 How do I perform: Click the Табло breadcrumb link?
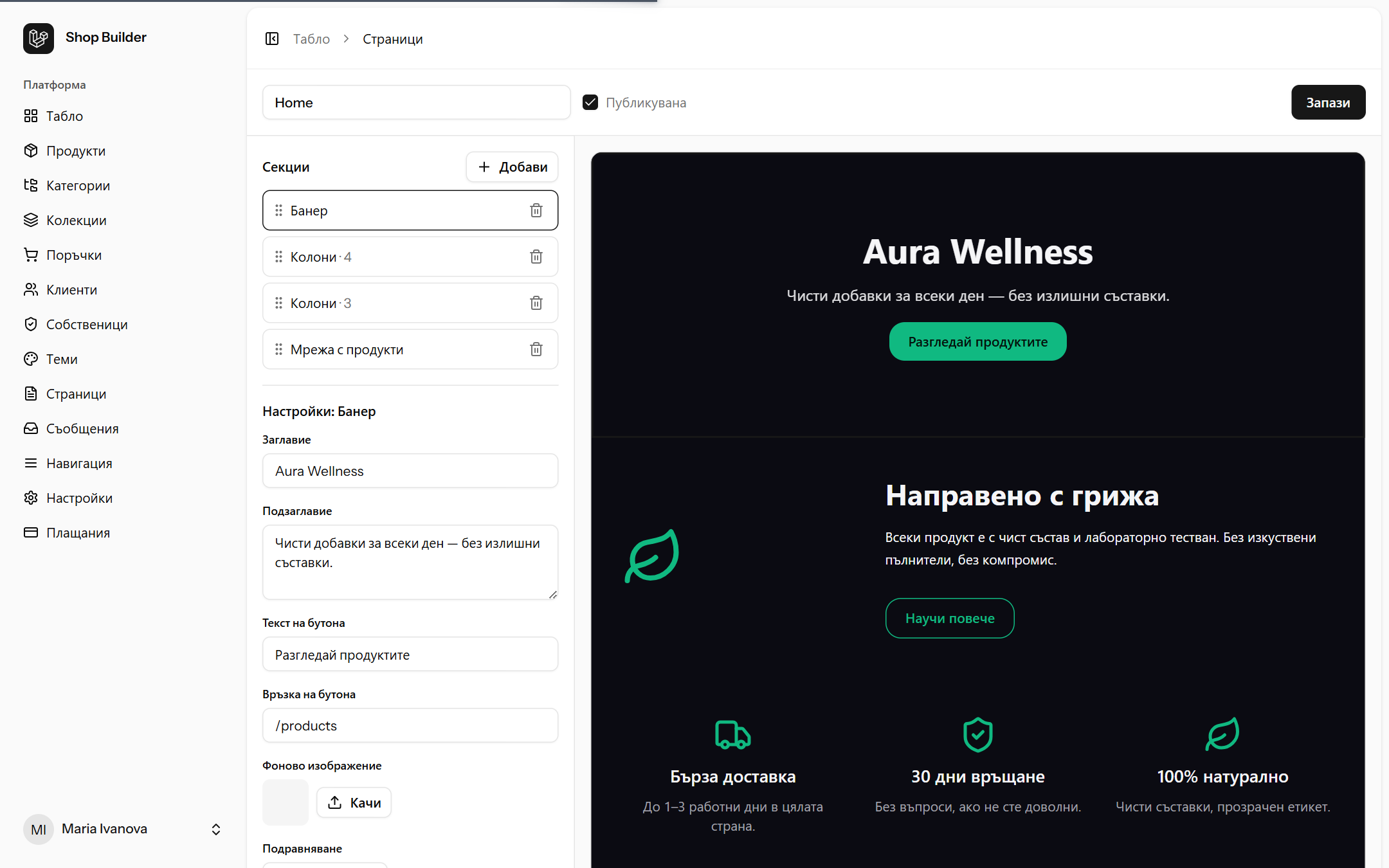coord(311,39)
